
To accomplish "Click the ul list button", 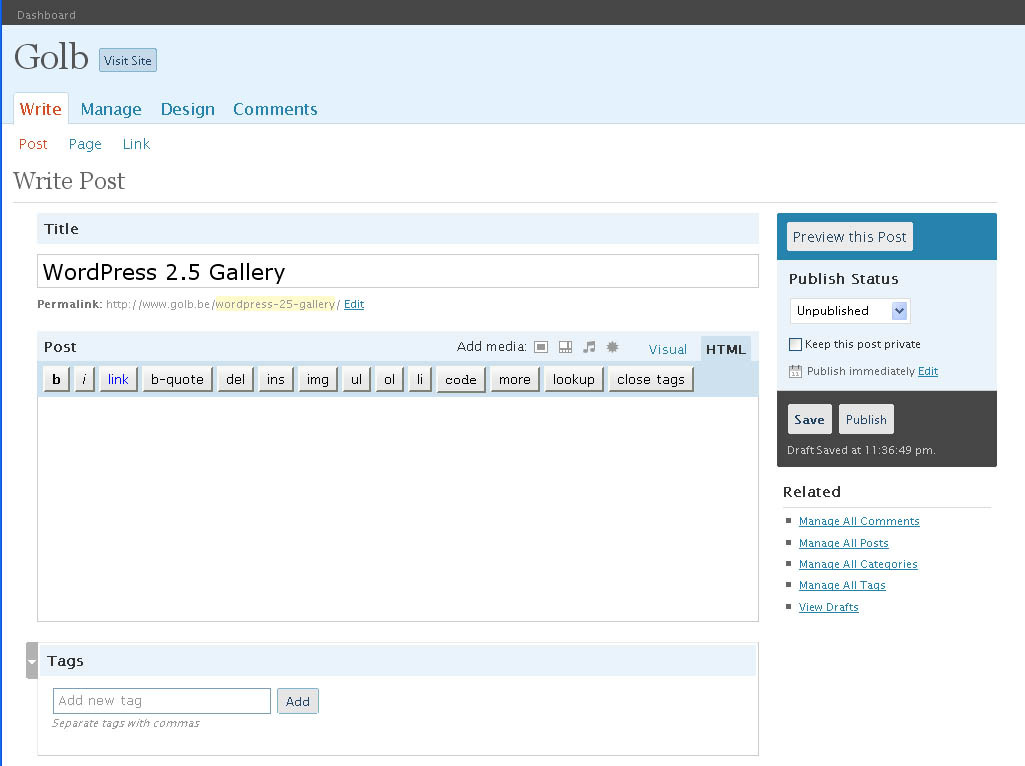I will pos(356,379).
